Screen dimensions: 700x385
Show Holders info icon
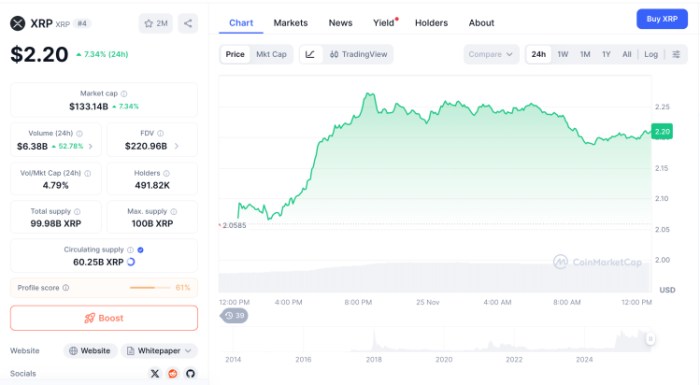[x=166, y=173]
